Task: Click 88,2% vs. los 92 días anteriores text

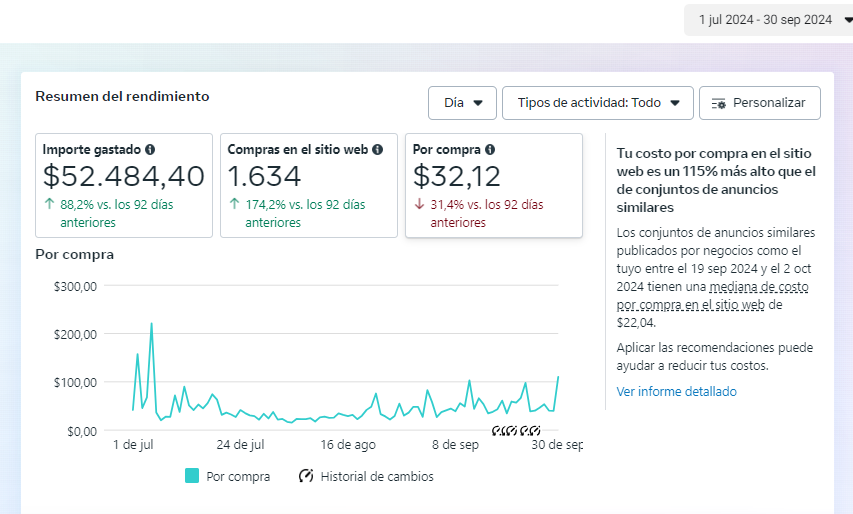Action: tap(116, 213)
